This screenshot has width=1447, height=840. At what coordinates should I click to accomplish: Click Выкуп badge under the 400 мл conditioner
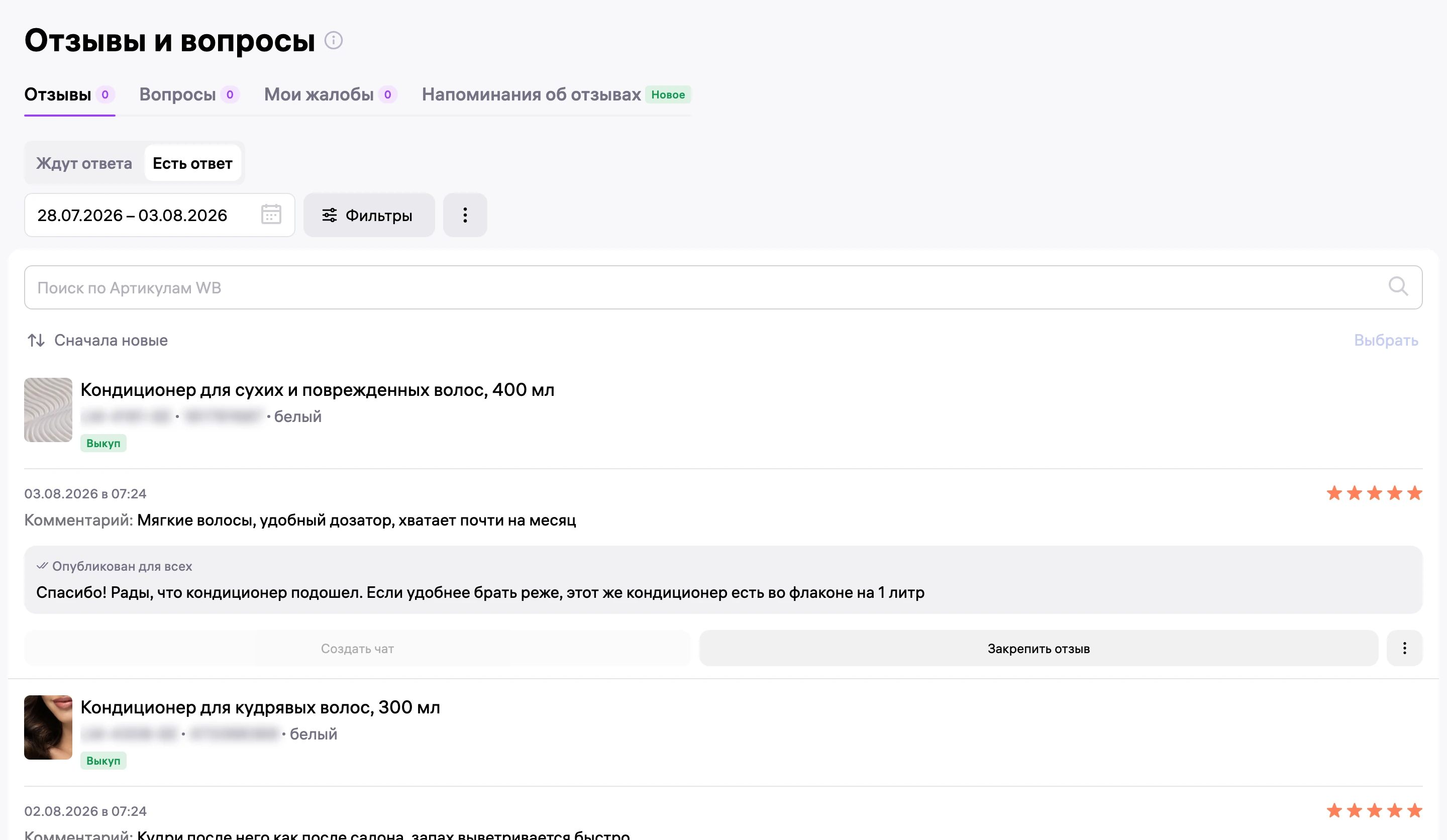(104, 443)
